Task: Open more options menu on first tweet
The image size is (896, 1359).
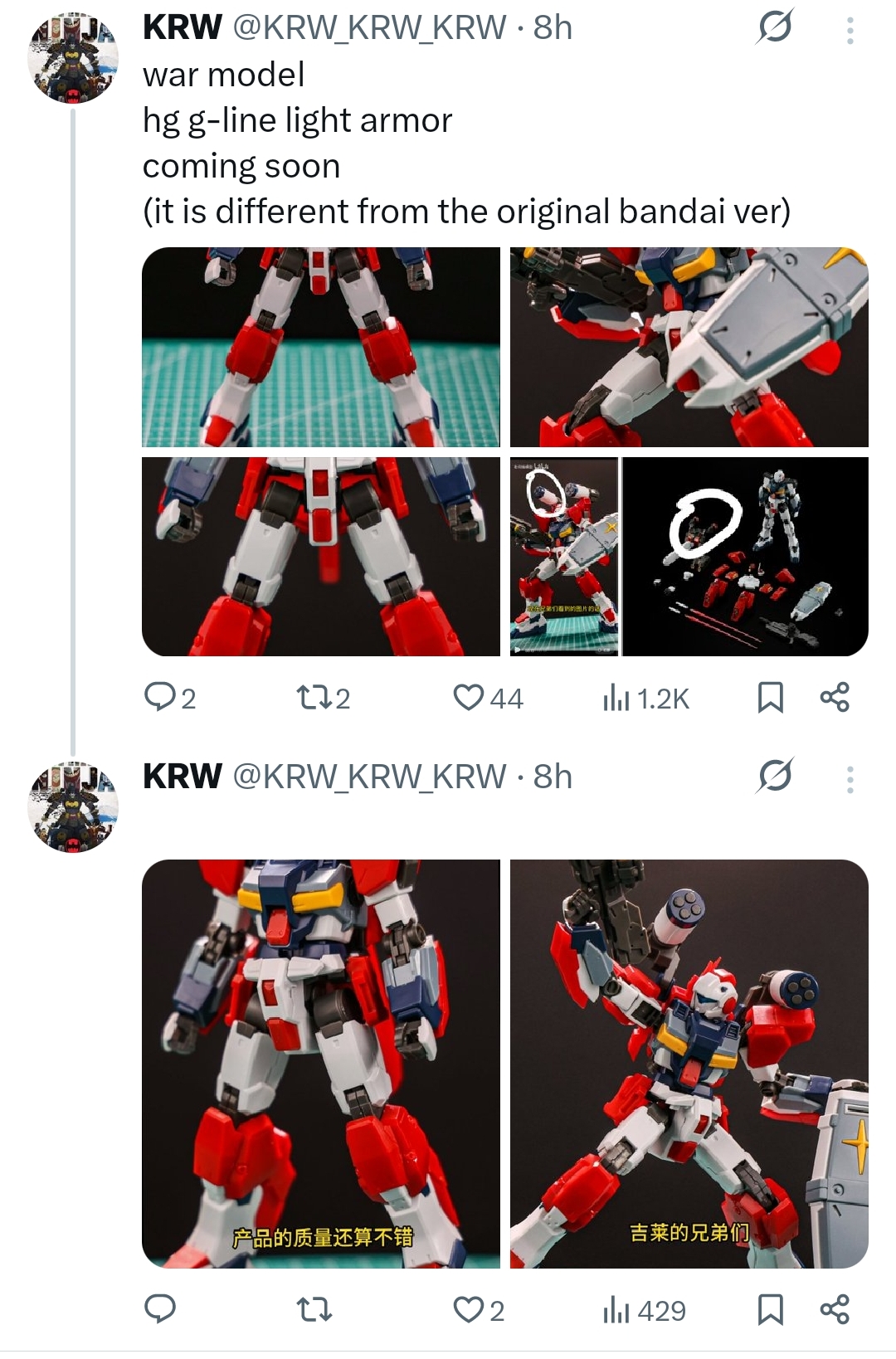Action: pyautogui.click(x=850, y=30)
